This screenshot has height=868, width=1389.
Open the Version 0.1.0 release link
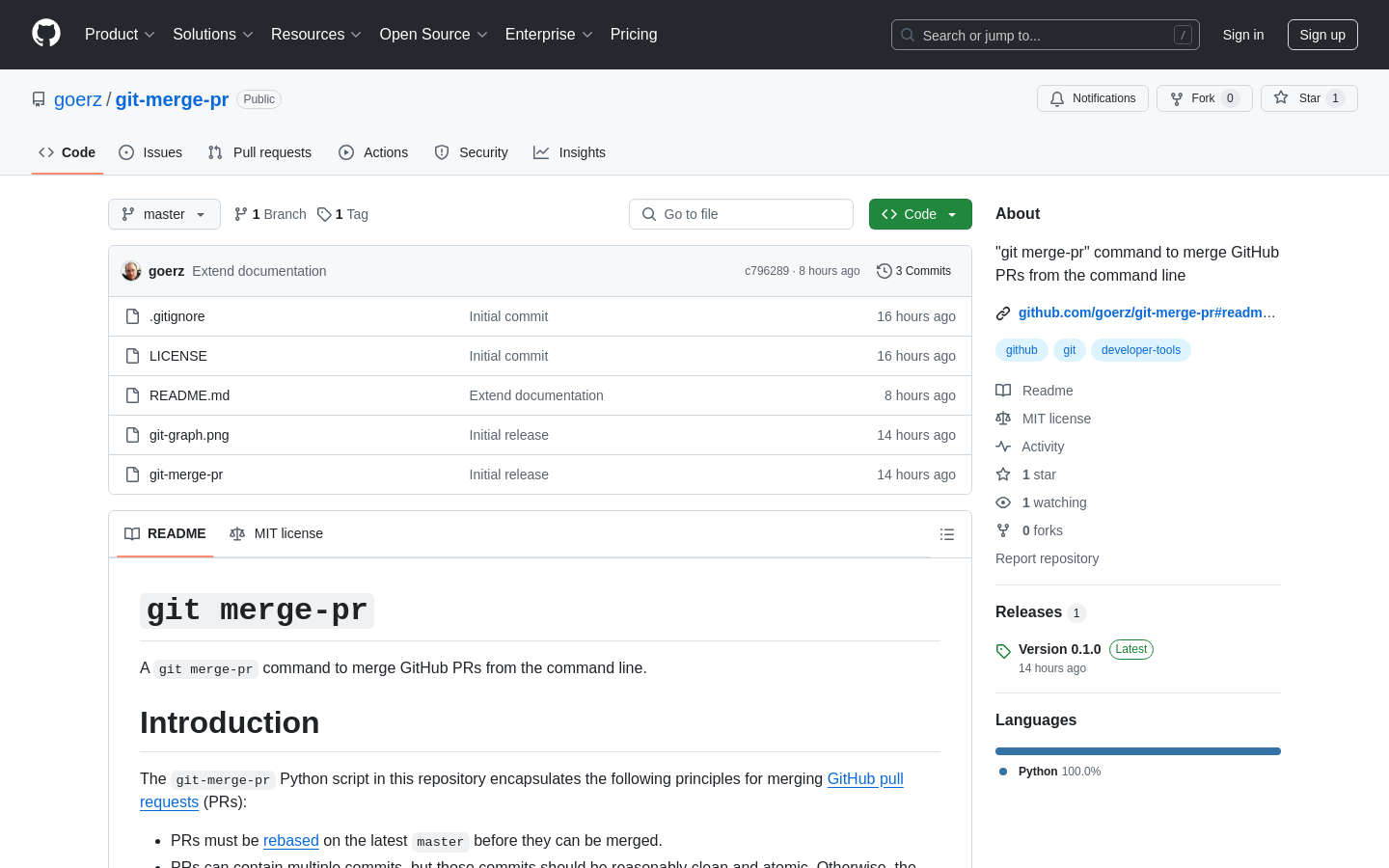pos(1059,649)
